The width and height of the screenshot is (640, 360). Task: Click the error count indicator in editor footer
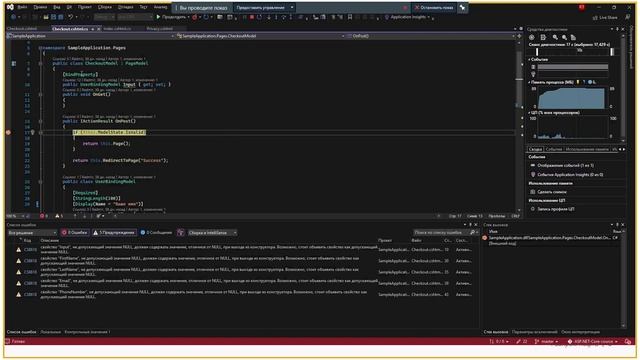pos(44,216)
